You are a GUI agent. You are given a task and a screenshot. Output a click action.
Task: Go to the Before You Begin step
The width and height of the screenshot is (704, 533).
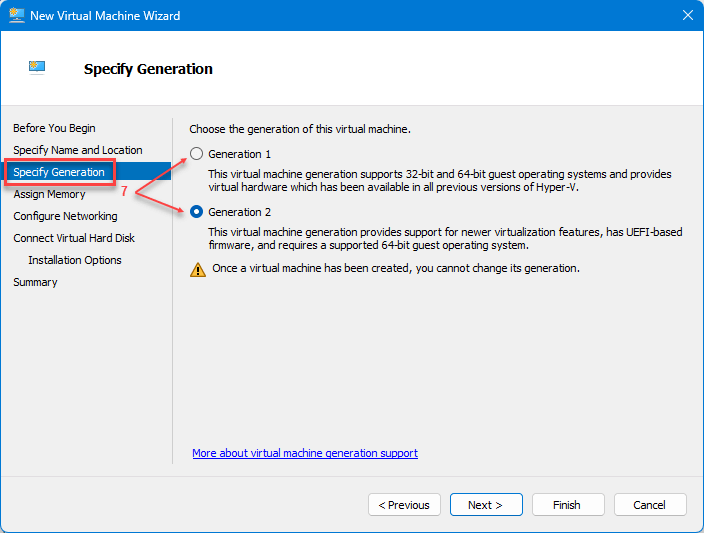(54, 128)
